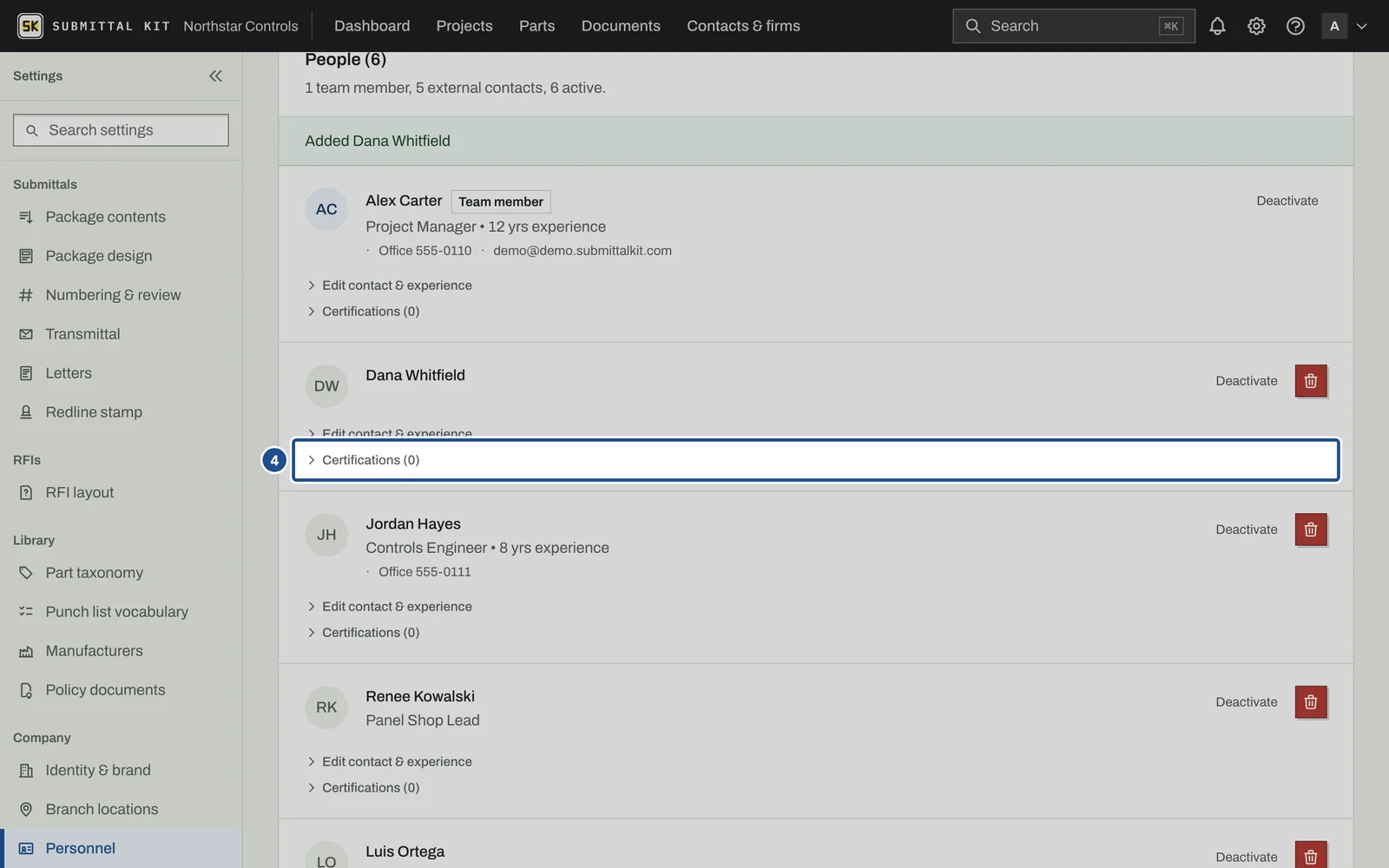
Task: Click the user avatar labeled A
Action: coord(1334,26)
